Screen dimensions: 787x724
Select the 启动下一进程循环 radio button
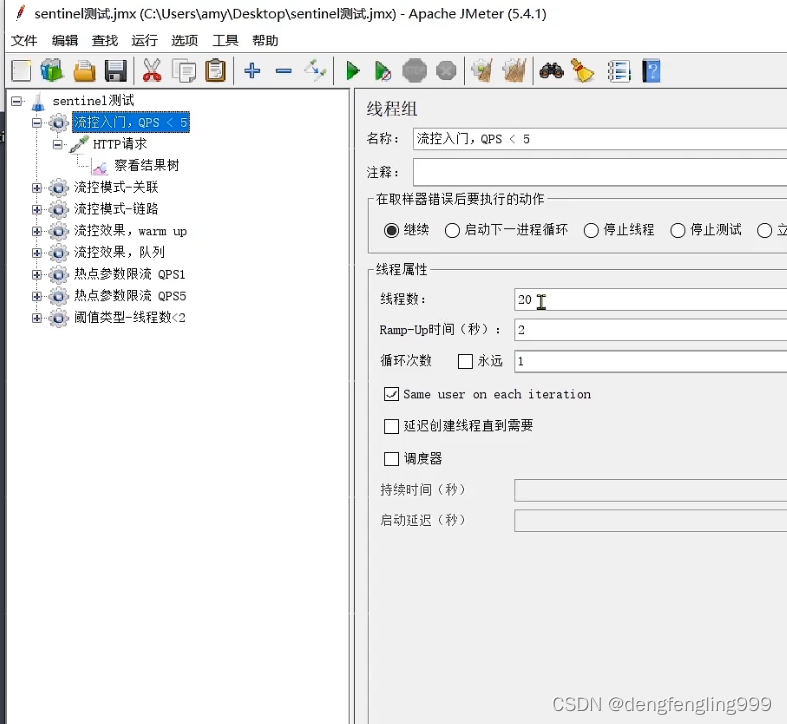tap(452, 230)
